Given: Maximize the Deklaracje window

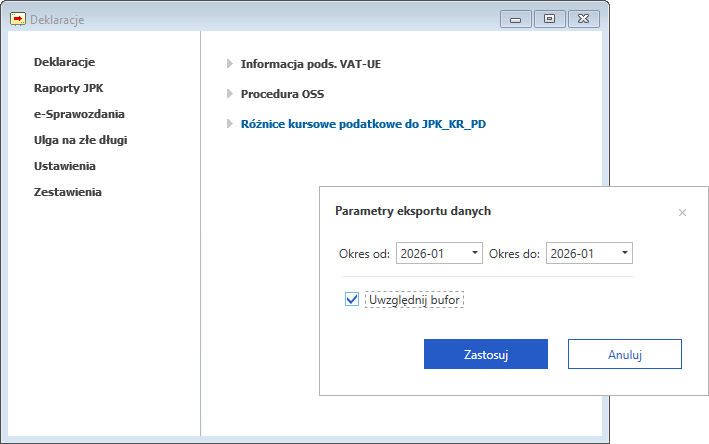Looking at the screenshot, I should tap(549, 18).
